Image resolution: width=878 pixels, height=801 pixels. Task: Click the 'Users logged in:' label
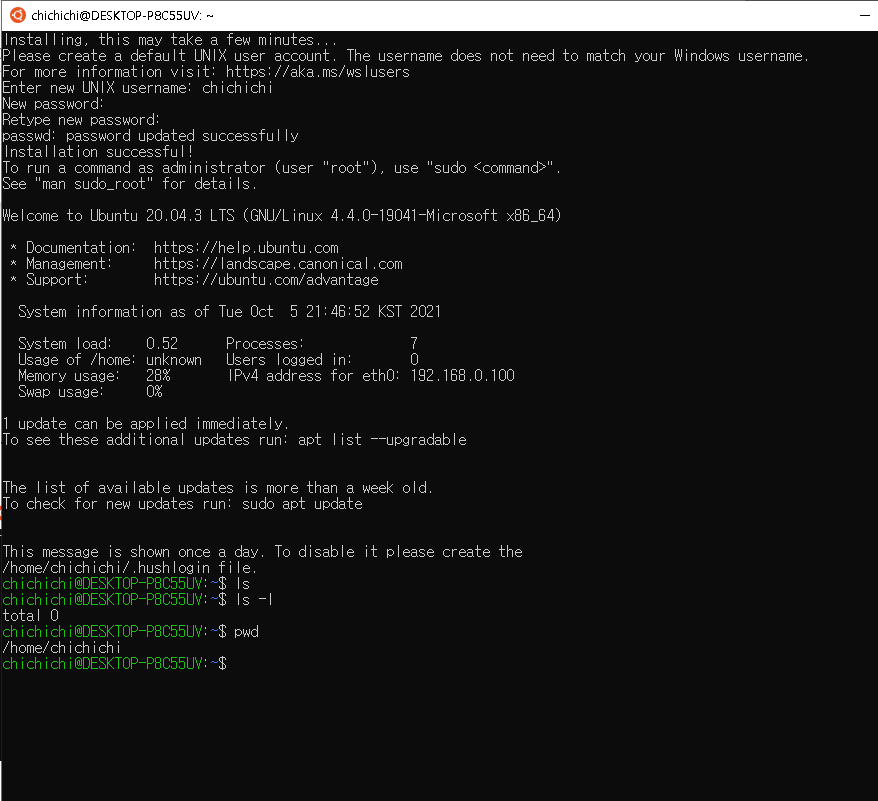[289, 360]
